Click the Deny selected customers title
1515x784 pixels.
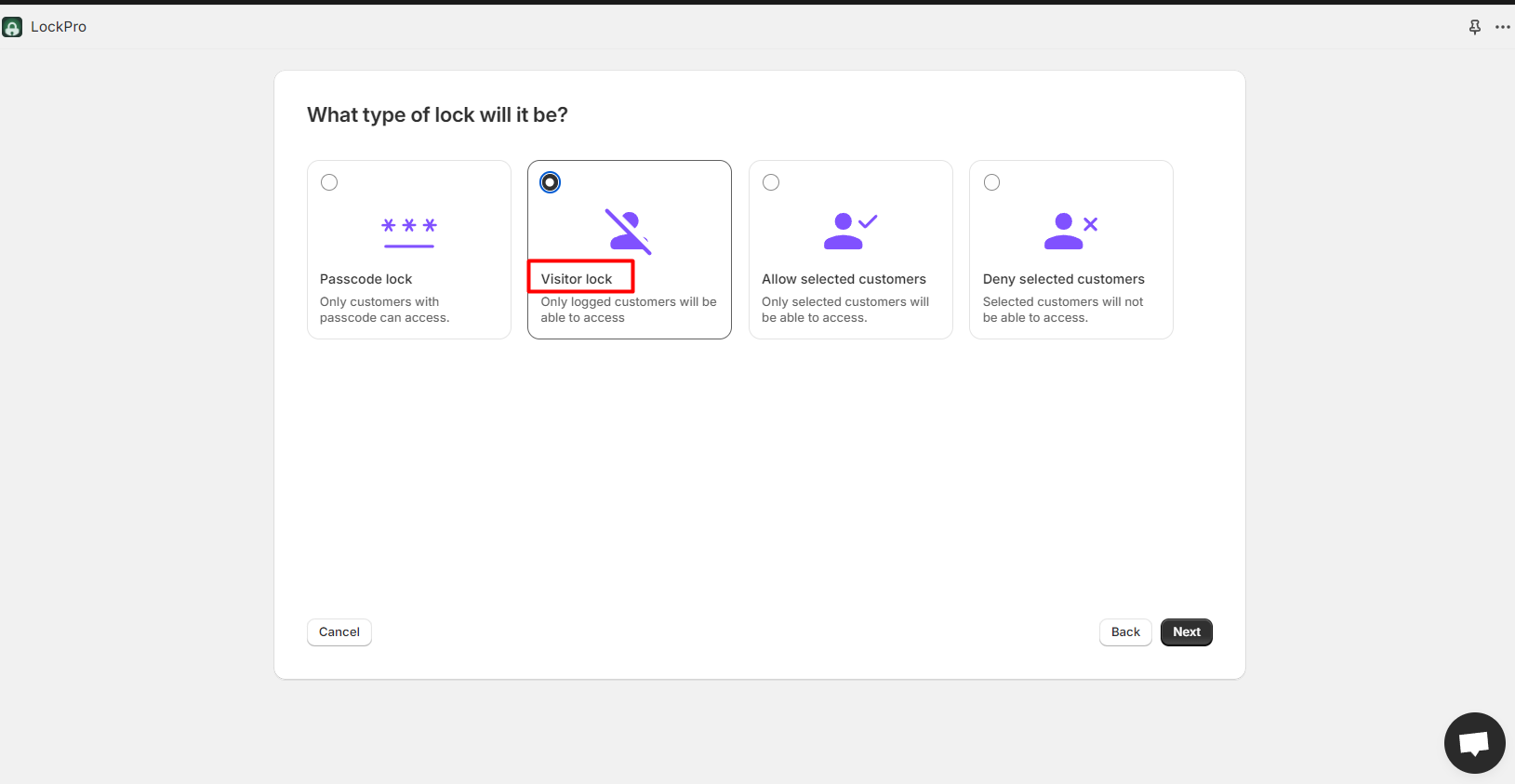click(1063, 279)
